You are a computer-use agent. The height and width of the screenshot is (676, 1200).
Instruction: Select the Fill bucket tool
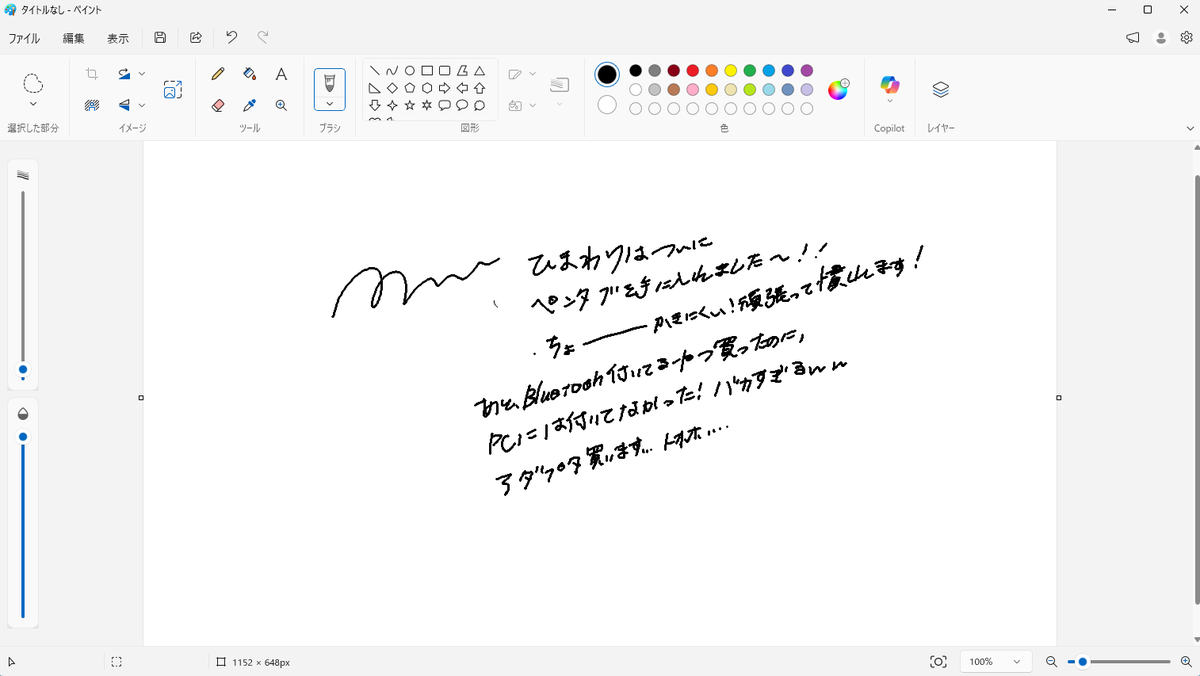pyautogui.click(x=250, y=73)
